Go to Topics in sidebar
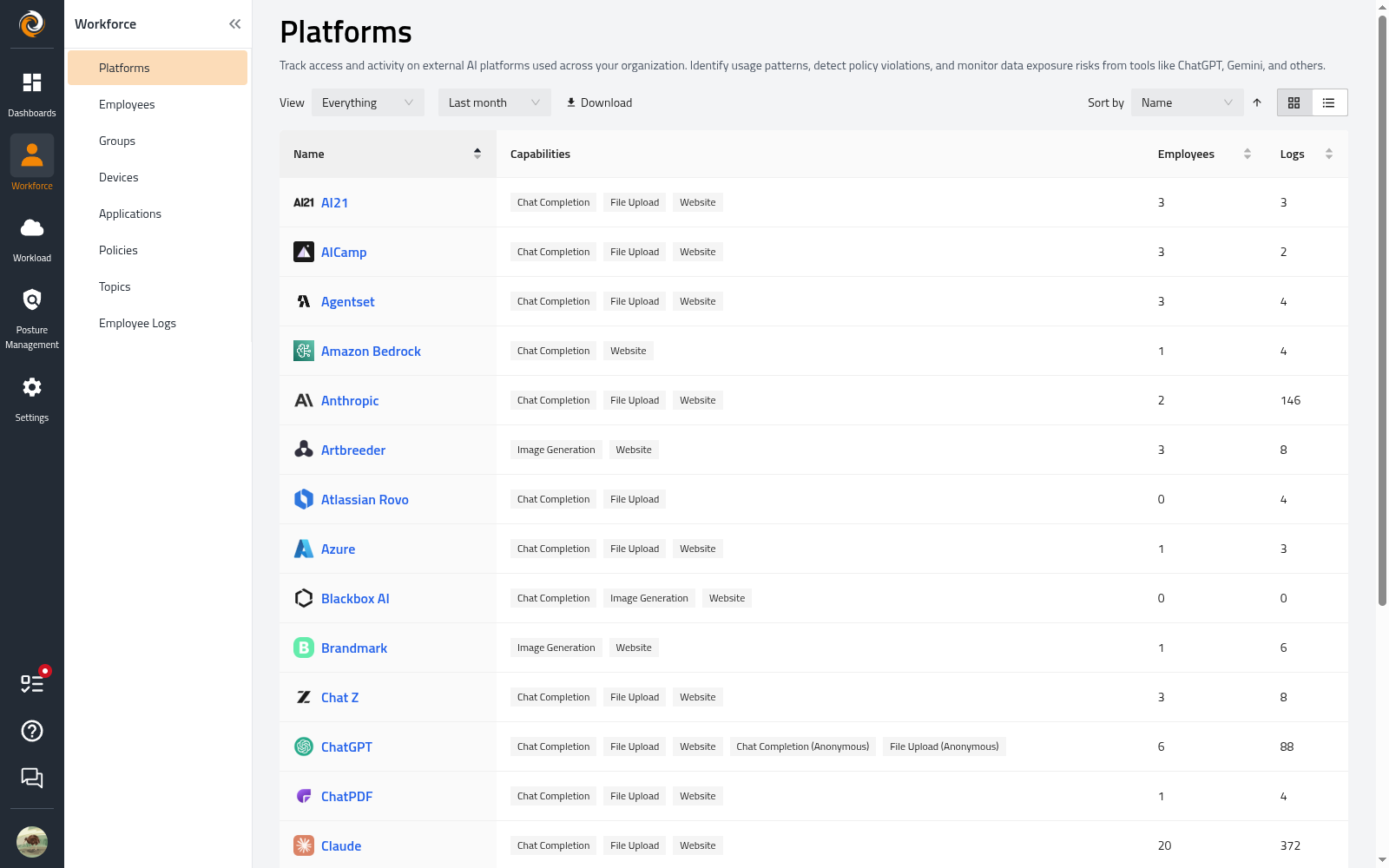 pyautogui.click(x=157, y=286)
